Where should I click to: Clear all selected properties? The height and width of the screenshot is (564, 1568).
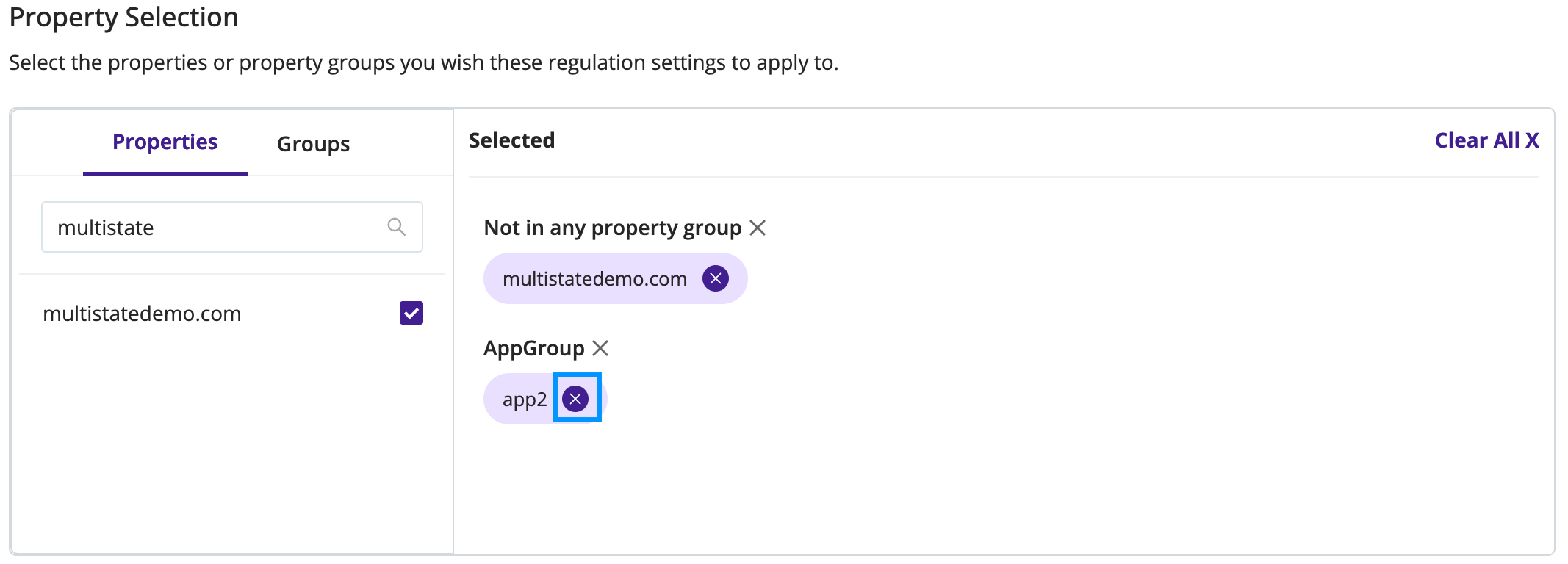(x=1486, y=140)
